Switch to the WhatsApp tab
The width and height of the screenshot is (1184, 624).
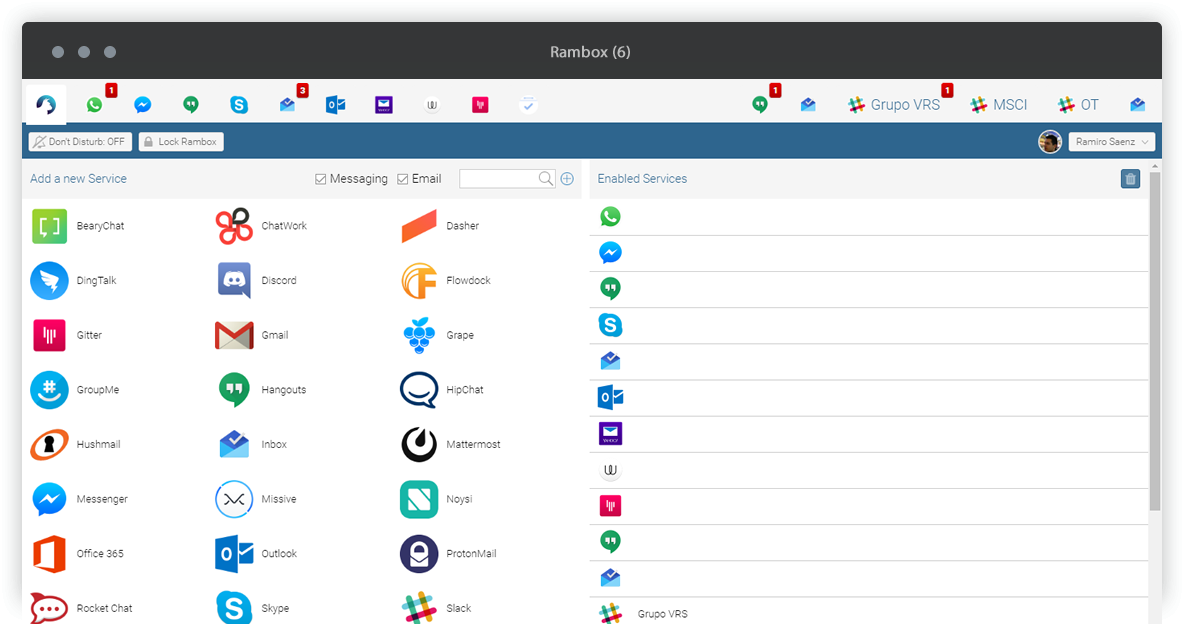pos(94,105)
